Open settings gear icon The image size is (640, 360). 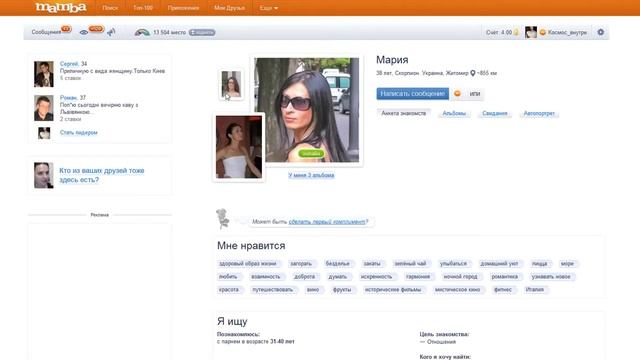pyautogui.click(x=600, y=32)
